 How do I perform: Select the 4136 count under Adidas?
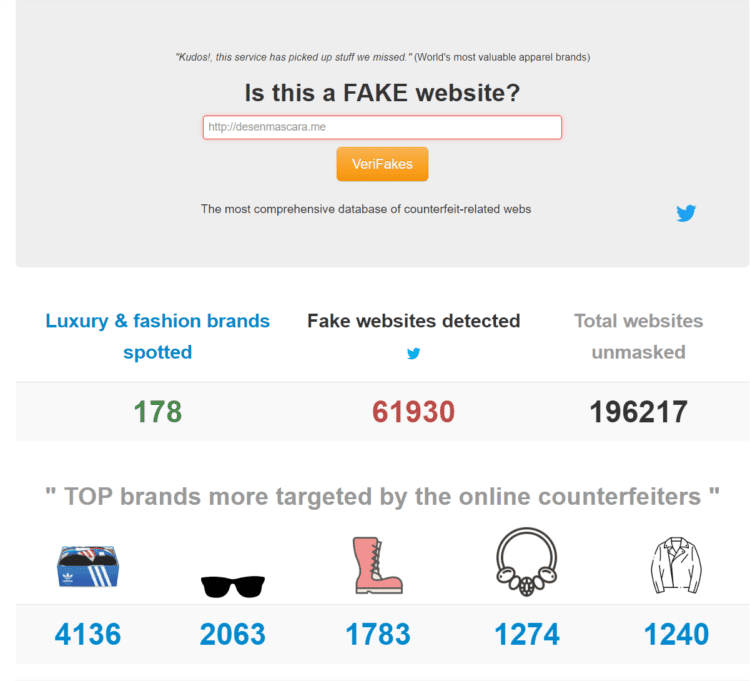[88, 634]
